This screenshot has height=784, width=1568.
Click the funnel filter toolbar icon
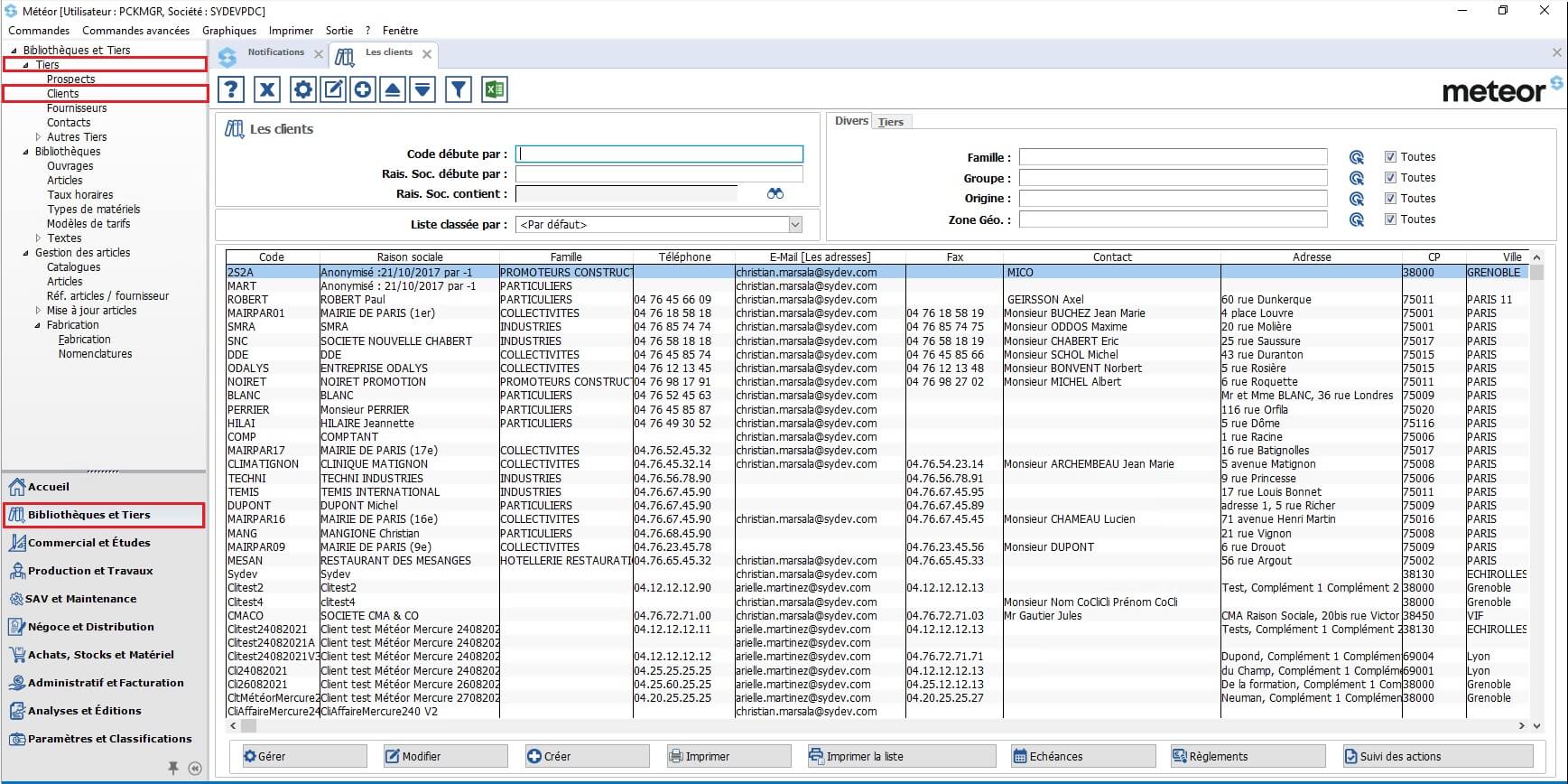click(459, 89)
